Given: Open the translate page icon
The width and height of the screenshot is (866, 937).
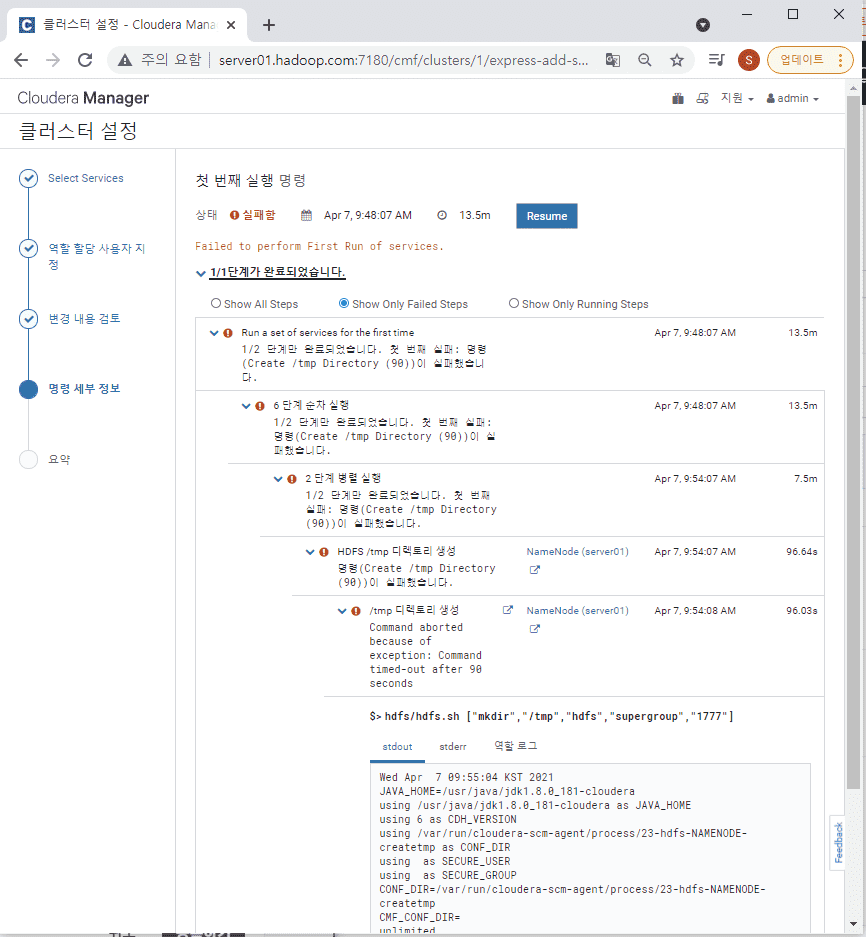Looking at the screenshot, I should [613, 60].
